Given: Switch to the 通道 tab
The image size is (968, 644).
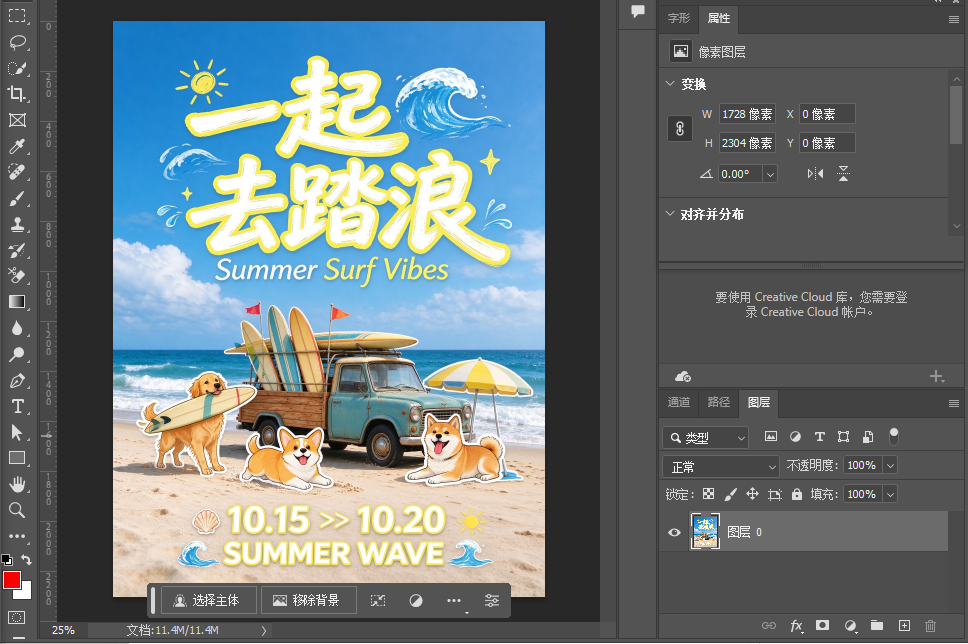Looking at the screenshot, I should (678, 403).
